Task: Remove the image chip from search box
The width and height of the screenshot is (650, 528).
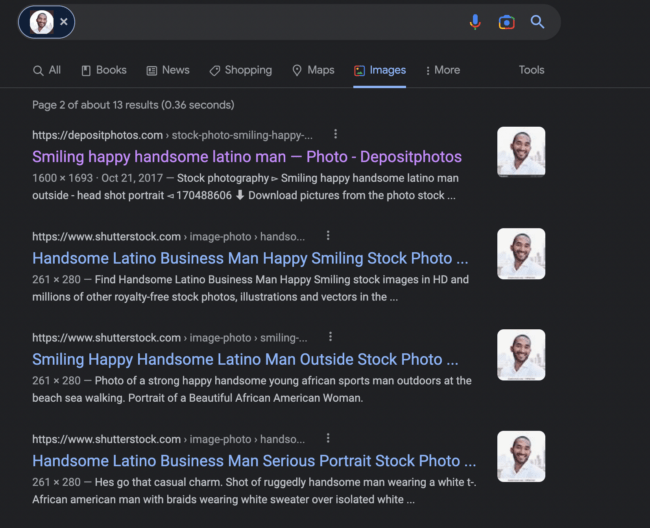Action: point(64,22)
